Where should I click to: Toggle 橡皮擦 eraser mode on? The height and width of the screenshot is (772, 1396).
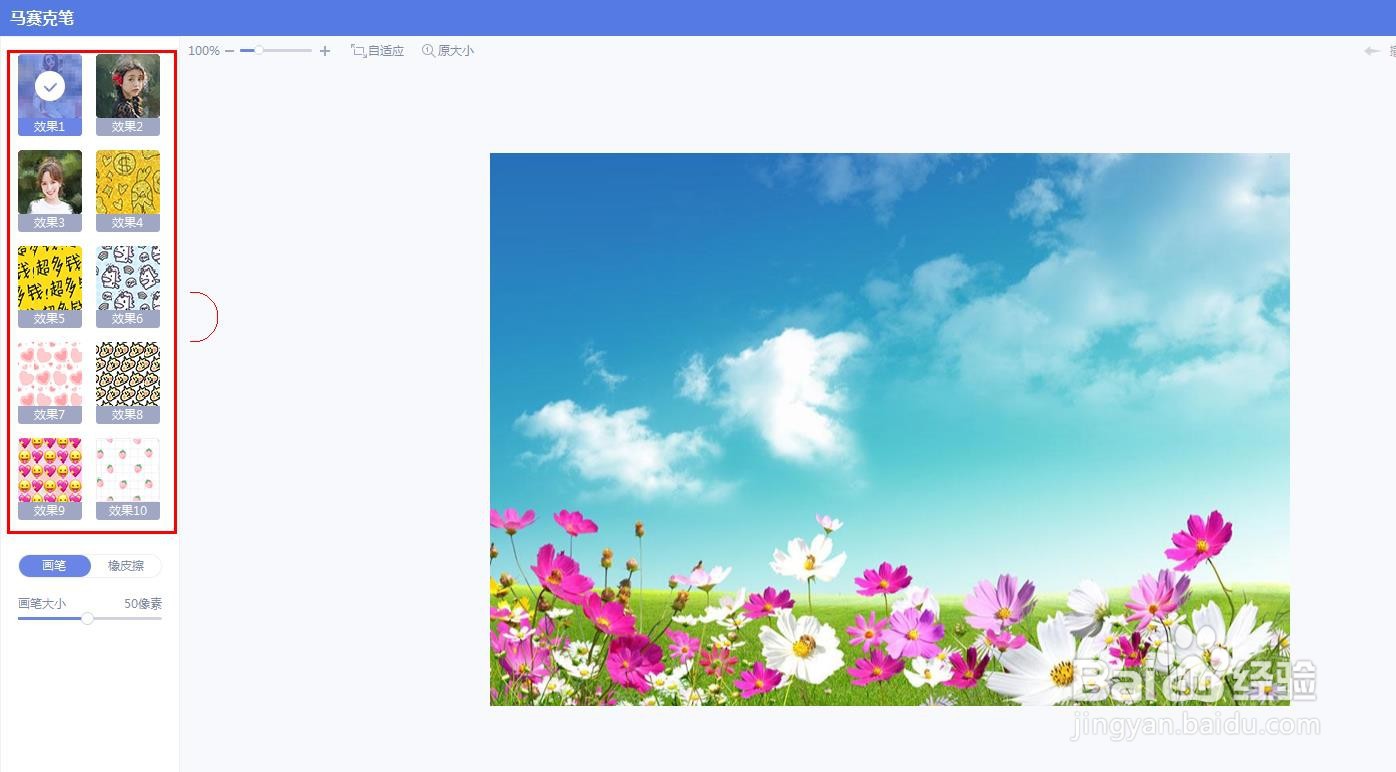[x=125, y=565]
